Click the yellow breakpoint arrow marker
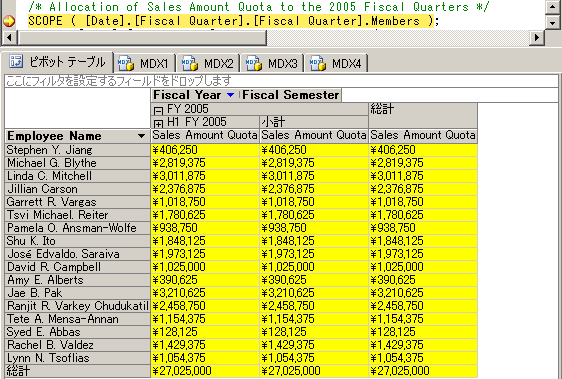The image size is (562, 379). [9, 21]
